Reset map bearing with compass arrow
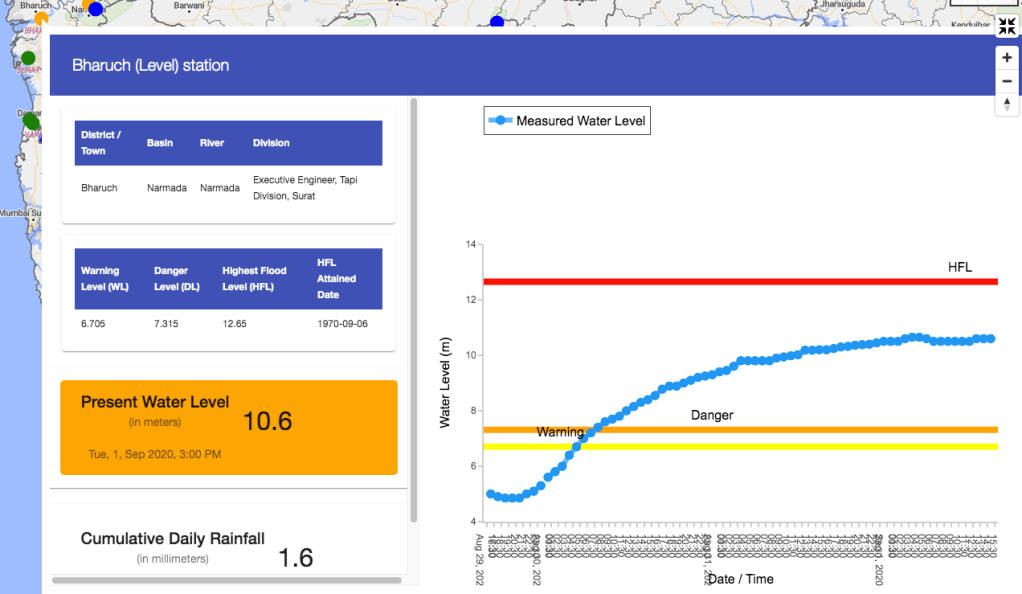Screen dimensions: 1022x594 pos(1006,104)
